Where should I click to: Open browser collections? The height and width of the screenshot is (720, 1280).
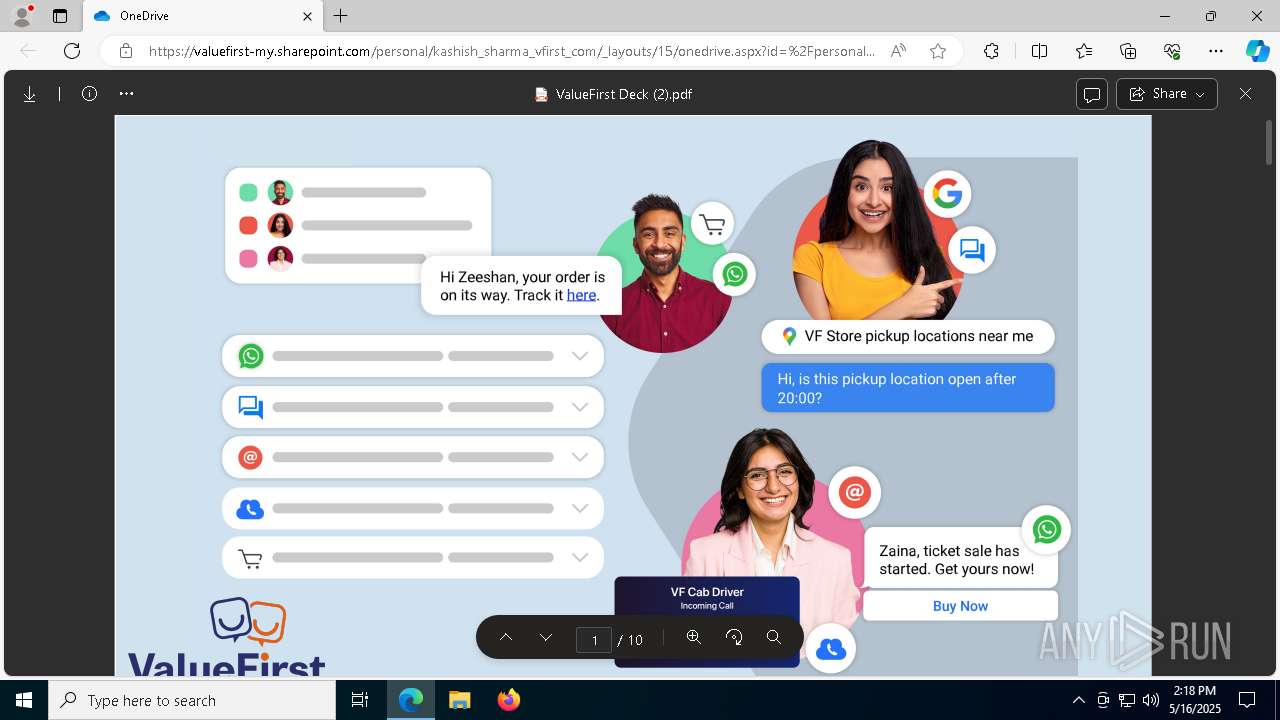click(1128, 51)
